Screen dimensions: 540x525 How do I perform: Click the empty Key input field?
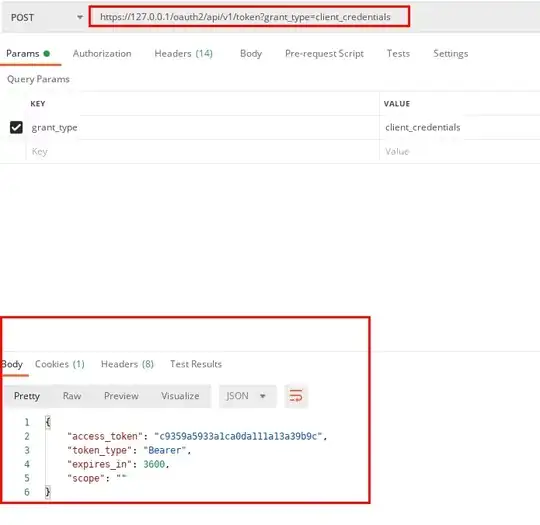pyautogui.click(x=203, y=152)
